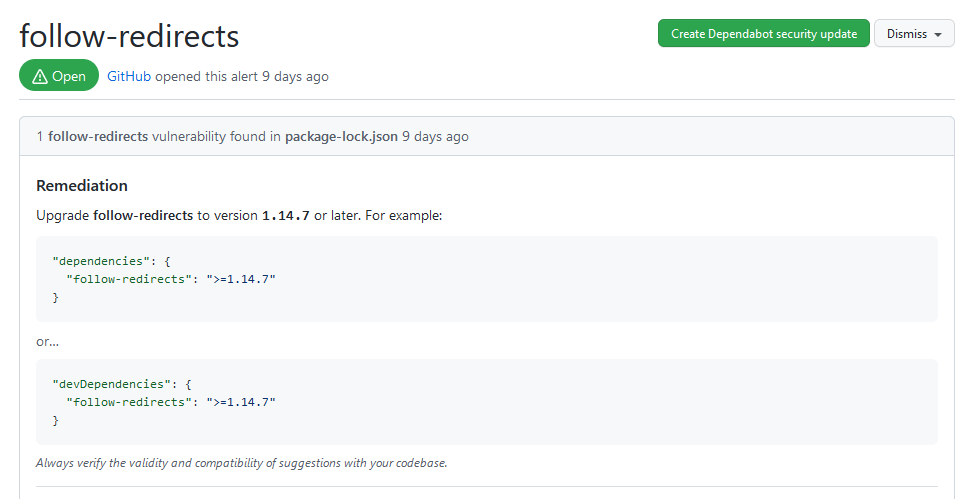
Task: Click bold follow-redirects in vulnerability header
Action: 98,136
